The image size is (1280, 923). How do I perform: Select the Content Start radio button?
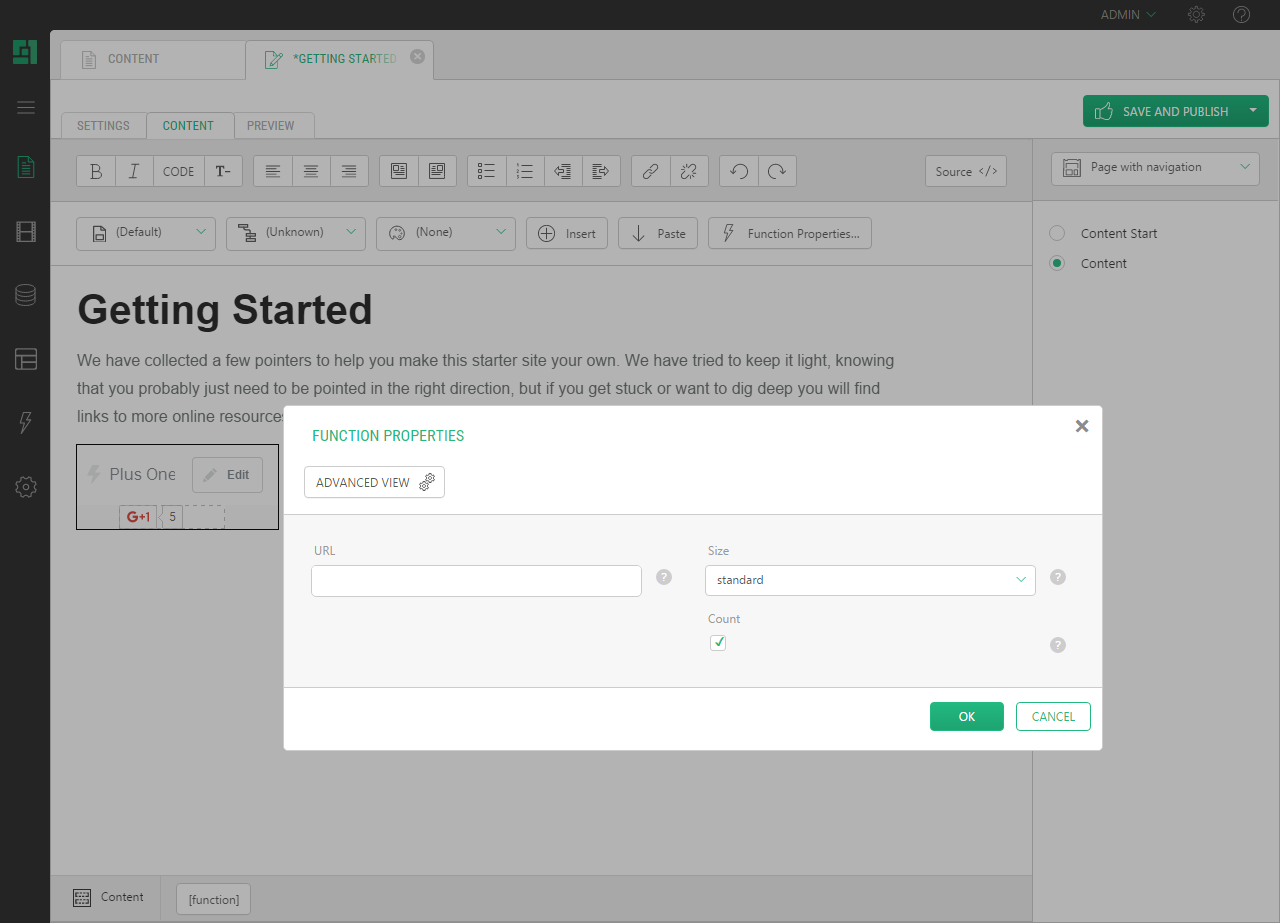coord(1057,233)
